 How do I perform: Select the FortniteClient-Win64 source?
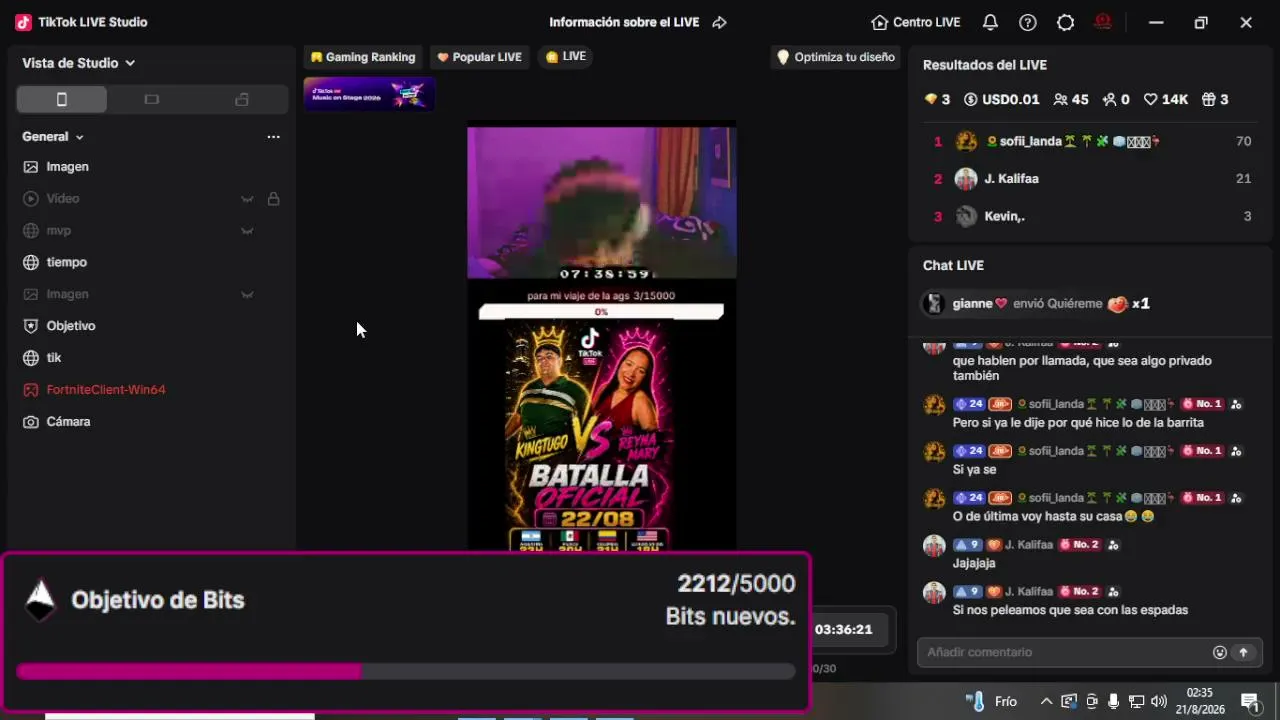coord(152,390)
